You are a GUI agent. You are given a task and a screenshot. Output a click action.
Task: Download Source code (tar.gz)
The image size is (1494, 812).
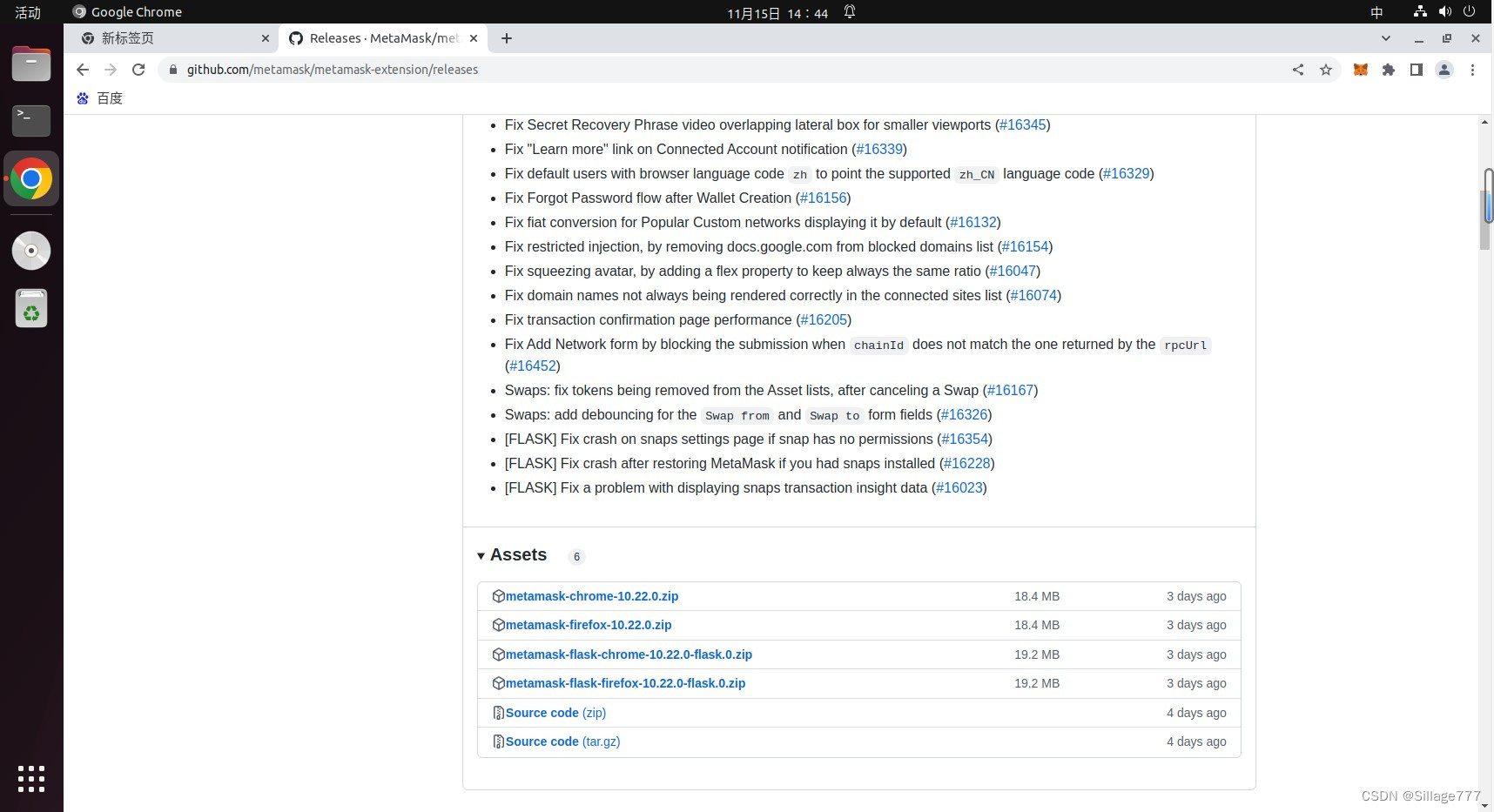click(x=562, y=742)
